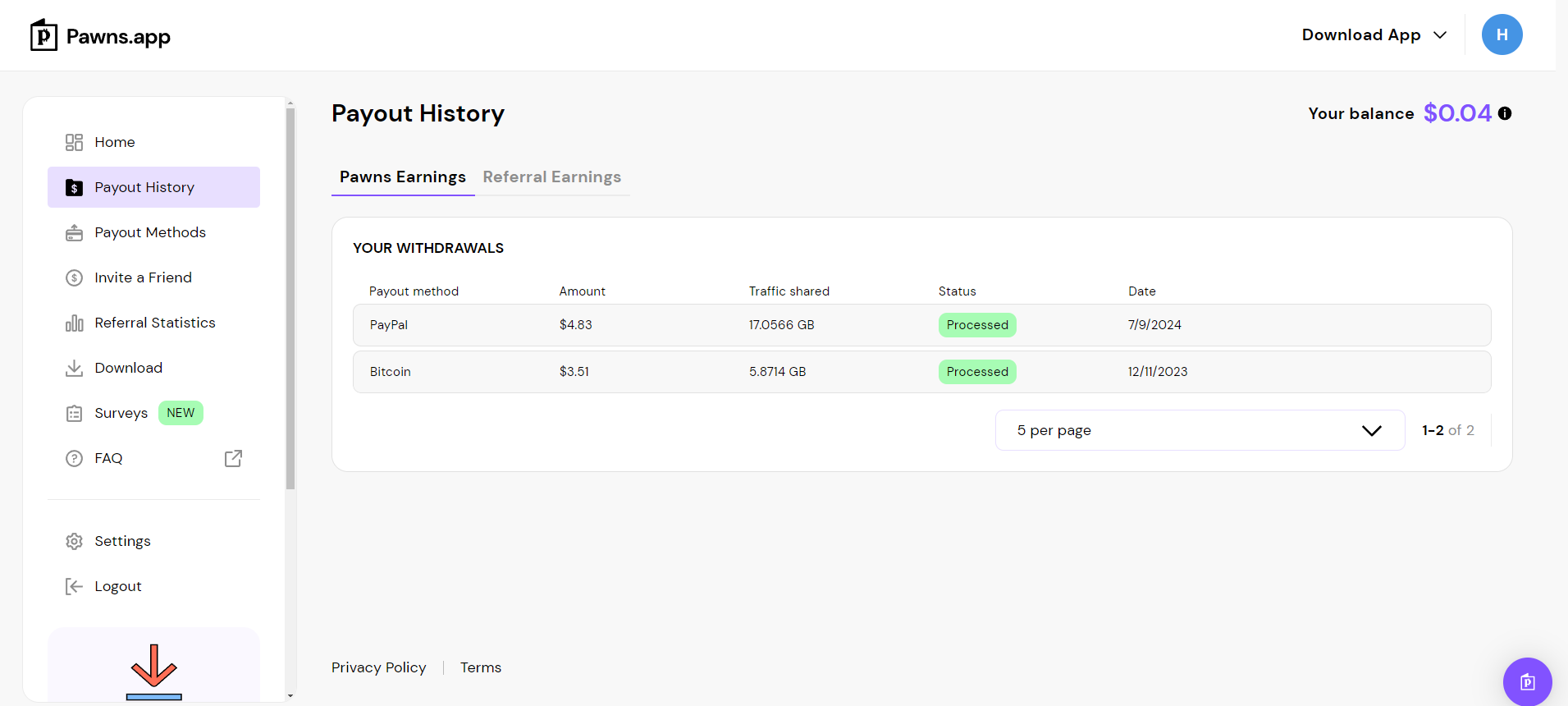Click Processed status badge in PayPal row

pos(977,325)
